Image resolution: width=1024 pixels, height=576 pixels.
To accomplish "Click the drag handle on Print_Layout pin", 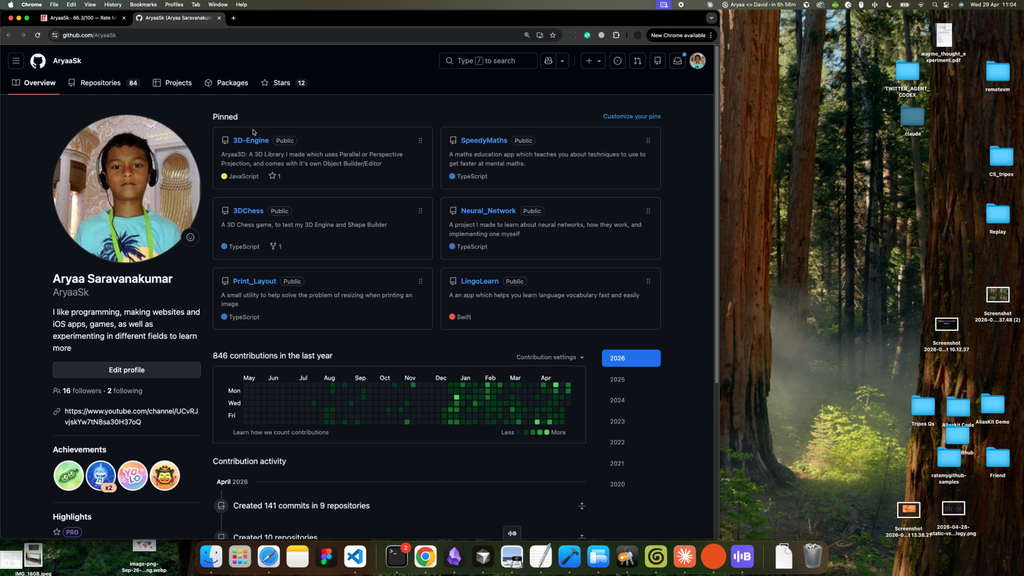I will coord(421,281).
